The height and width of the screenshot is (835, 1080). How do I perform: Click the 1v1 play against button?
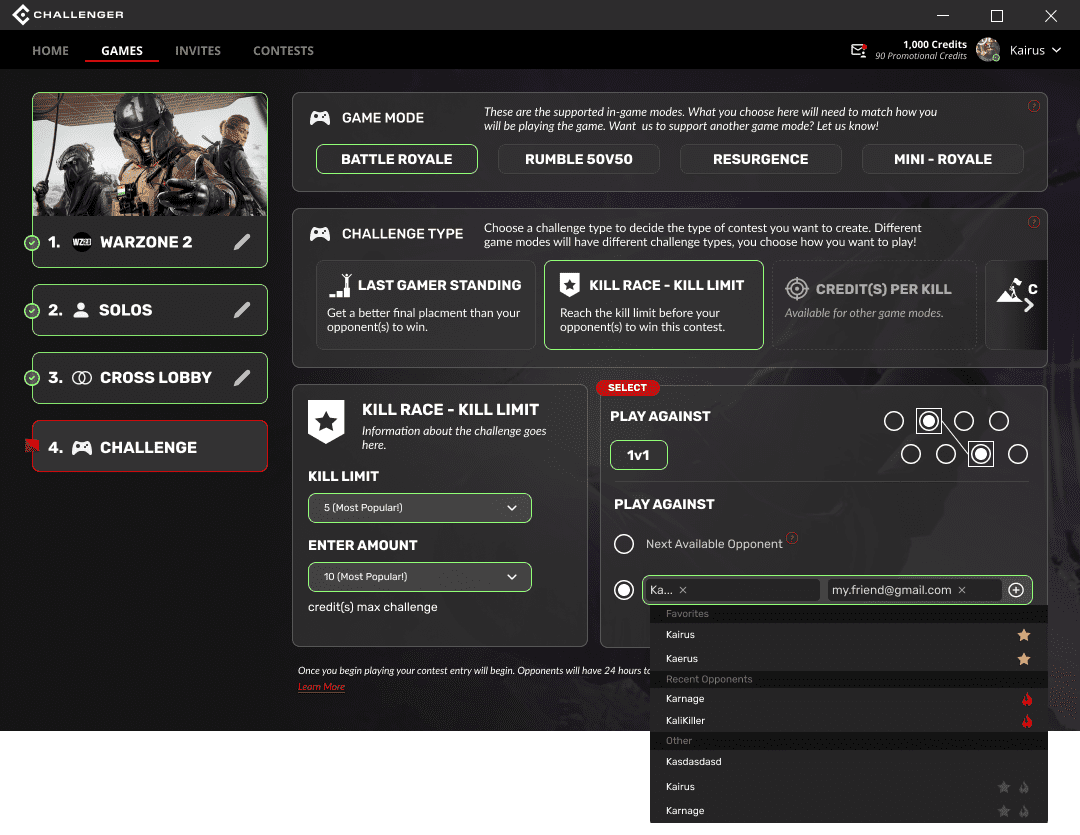pyautogui.click(x=638, y=455)
